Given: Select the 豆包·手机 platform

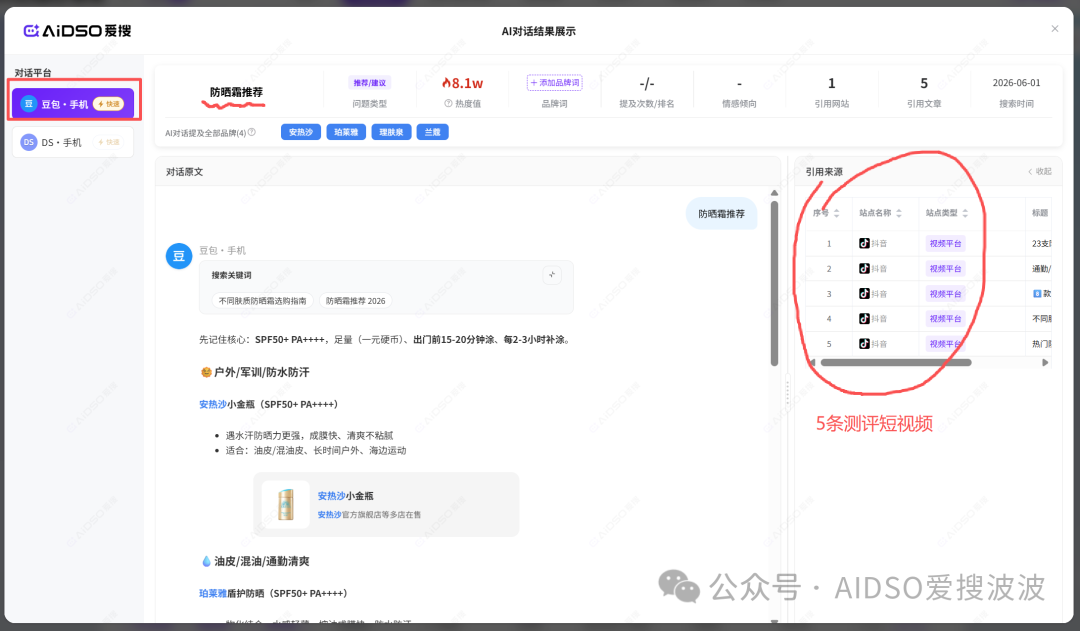Looking at the screenshot, I should pyautogui.click(x=73, y=104).
